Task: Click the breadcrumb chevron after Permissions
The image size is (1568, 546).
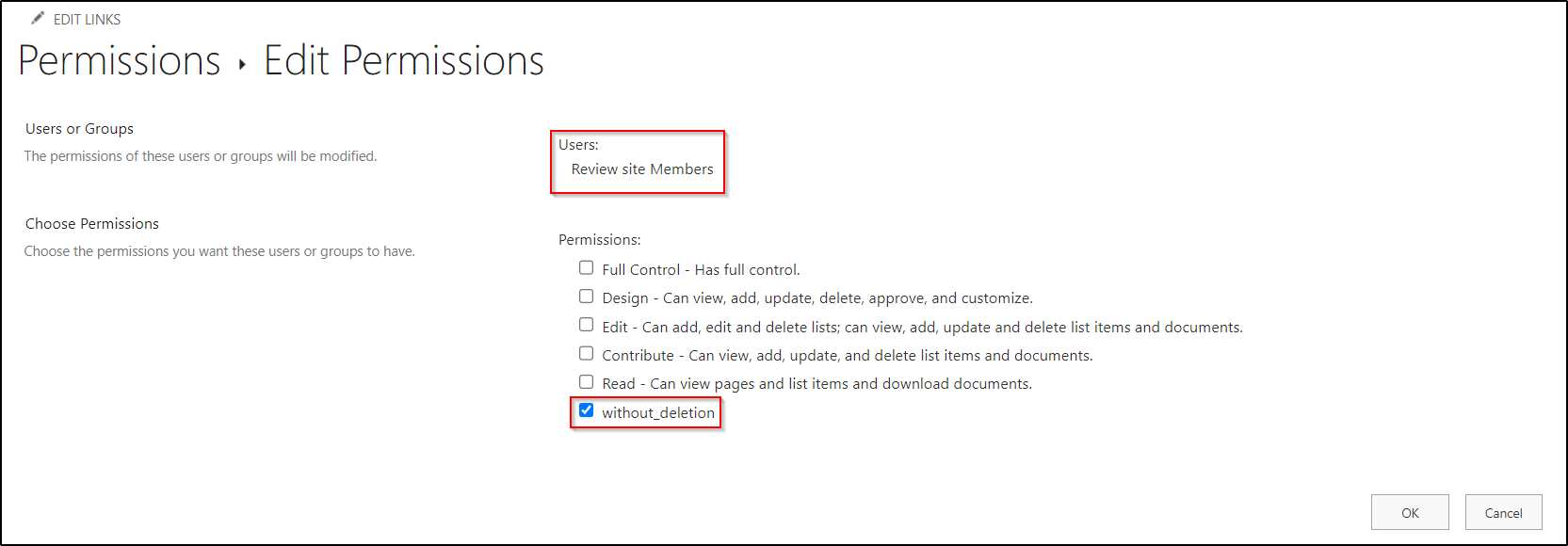Action: point(242,64)
